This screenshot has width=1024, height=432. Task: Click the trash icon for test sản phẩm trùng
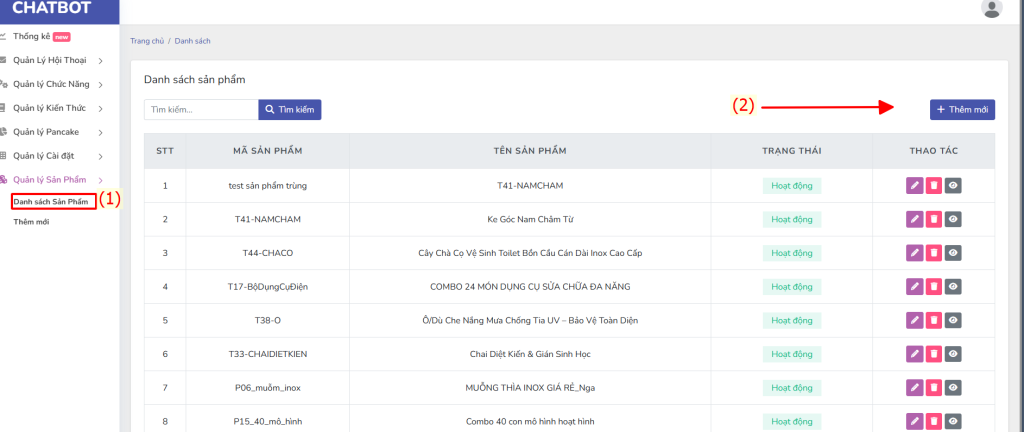pyautogui.click(x=933, y=185)
